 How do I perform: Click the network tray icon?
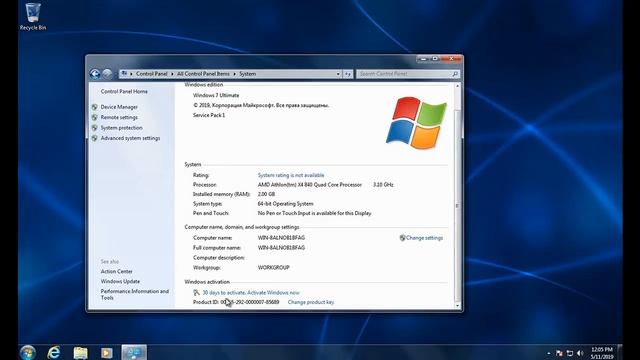coord(570,353)
